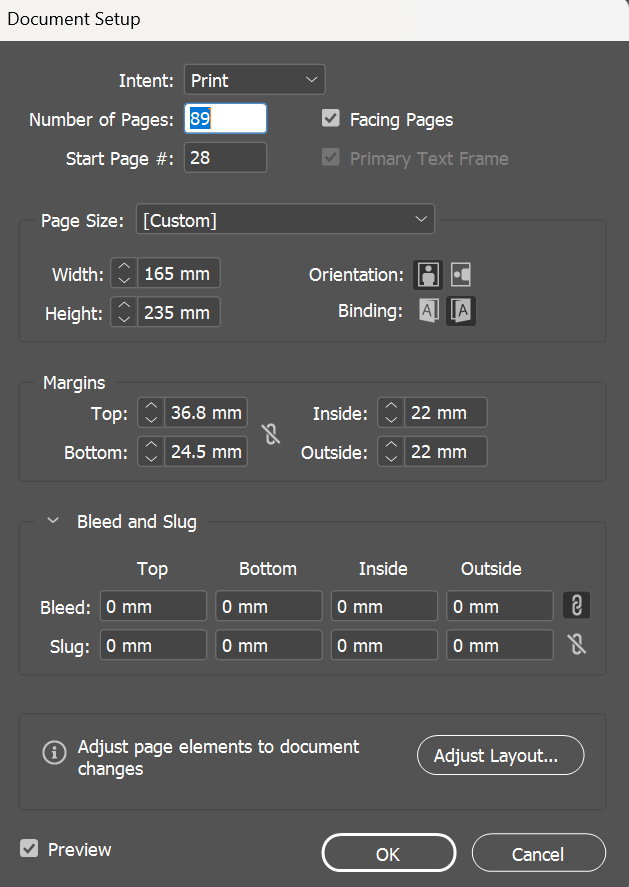Click the Primary Text Frame checkbox
The height and width of the screenshot is (887, 629).
coord(331,158)
